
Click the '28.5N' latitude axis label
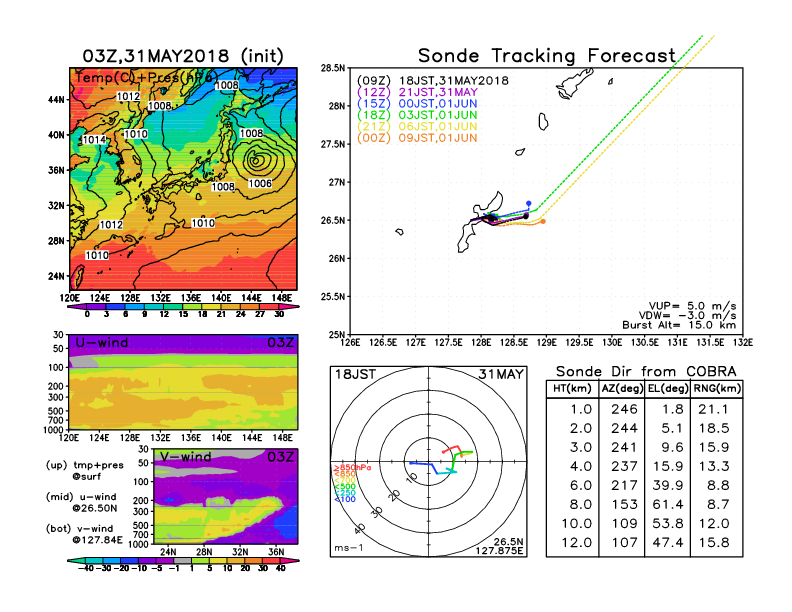[x=333, y=68]
